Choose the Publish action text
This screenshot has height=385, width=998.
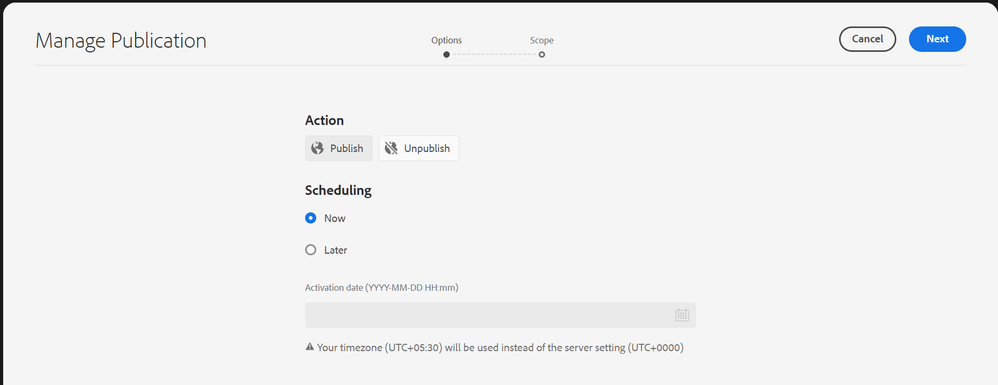[x=347, y=148]
